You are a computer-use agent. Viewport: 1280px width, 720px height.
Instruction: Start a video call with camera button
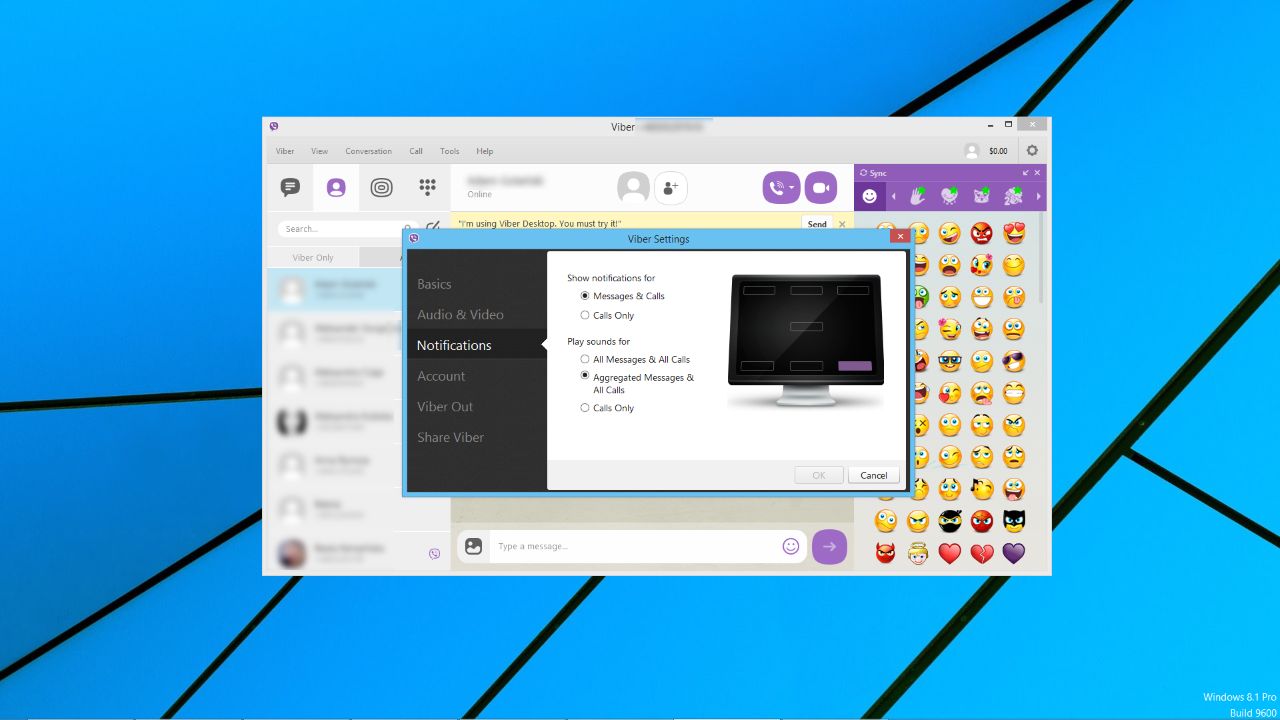[821, 187]
